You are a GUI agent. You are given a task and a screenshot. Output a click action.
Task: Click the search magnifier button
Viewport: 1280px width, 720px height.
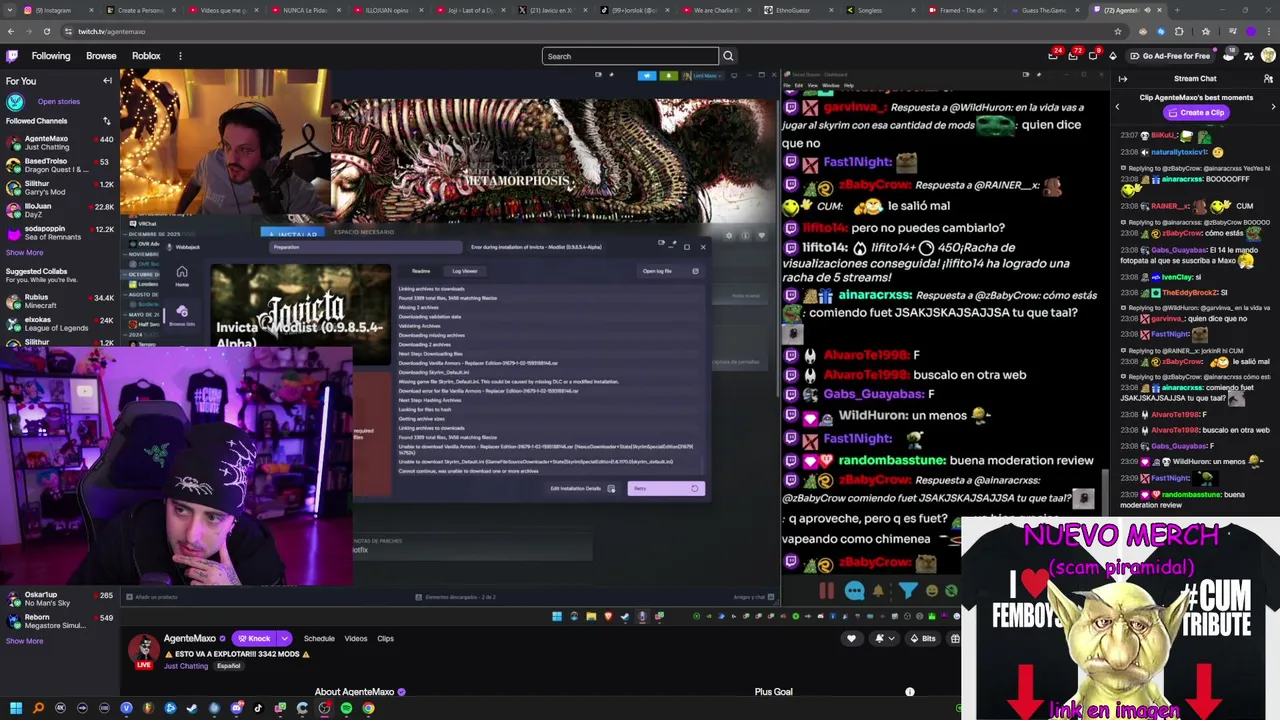click(728, 56)
